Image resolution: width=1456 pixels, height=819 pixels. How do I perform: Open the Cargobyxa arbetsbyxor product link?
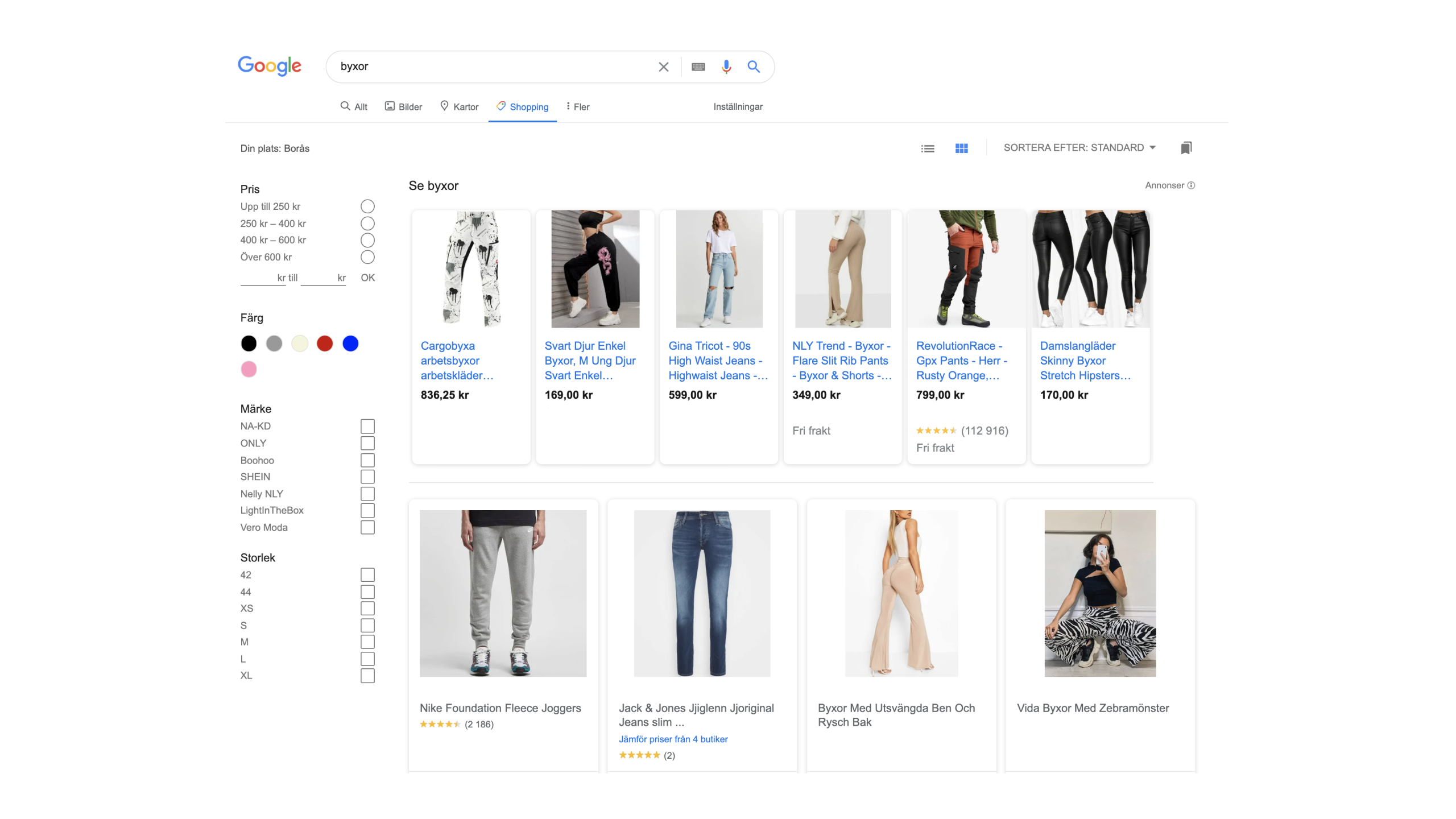coord(456,361)
